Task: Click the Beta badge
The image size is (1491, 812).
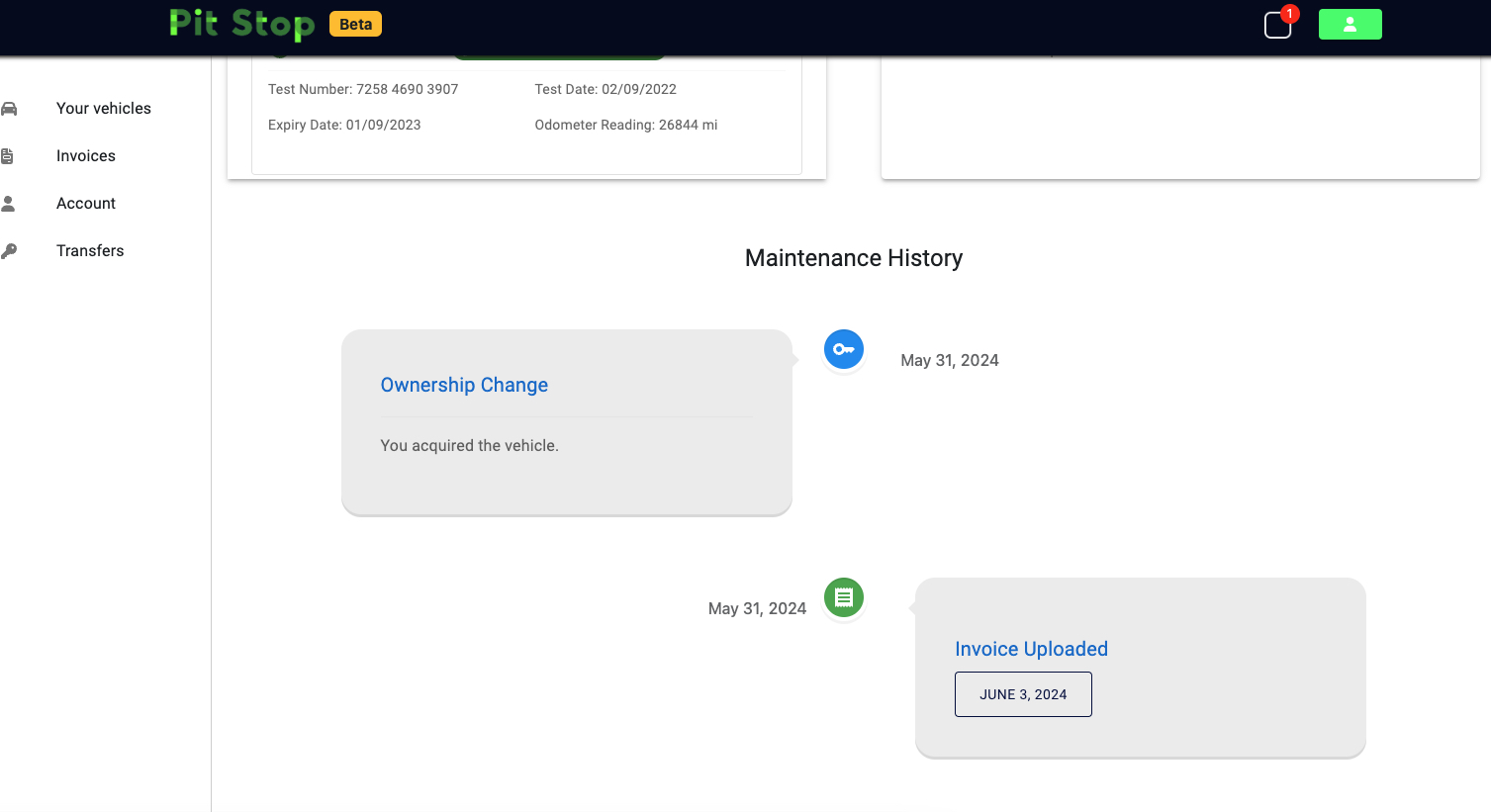Action: tap(355, 25)
